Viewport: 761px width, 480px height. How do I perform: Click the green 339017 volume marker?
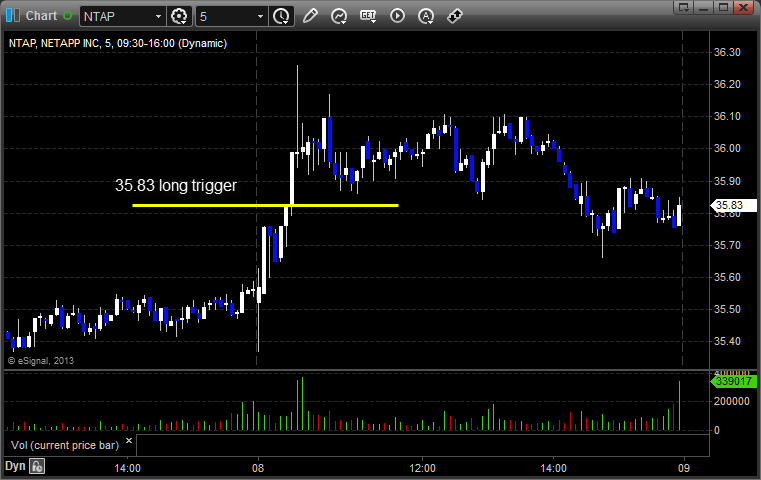(x=734, y=381)
